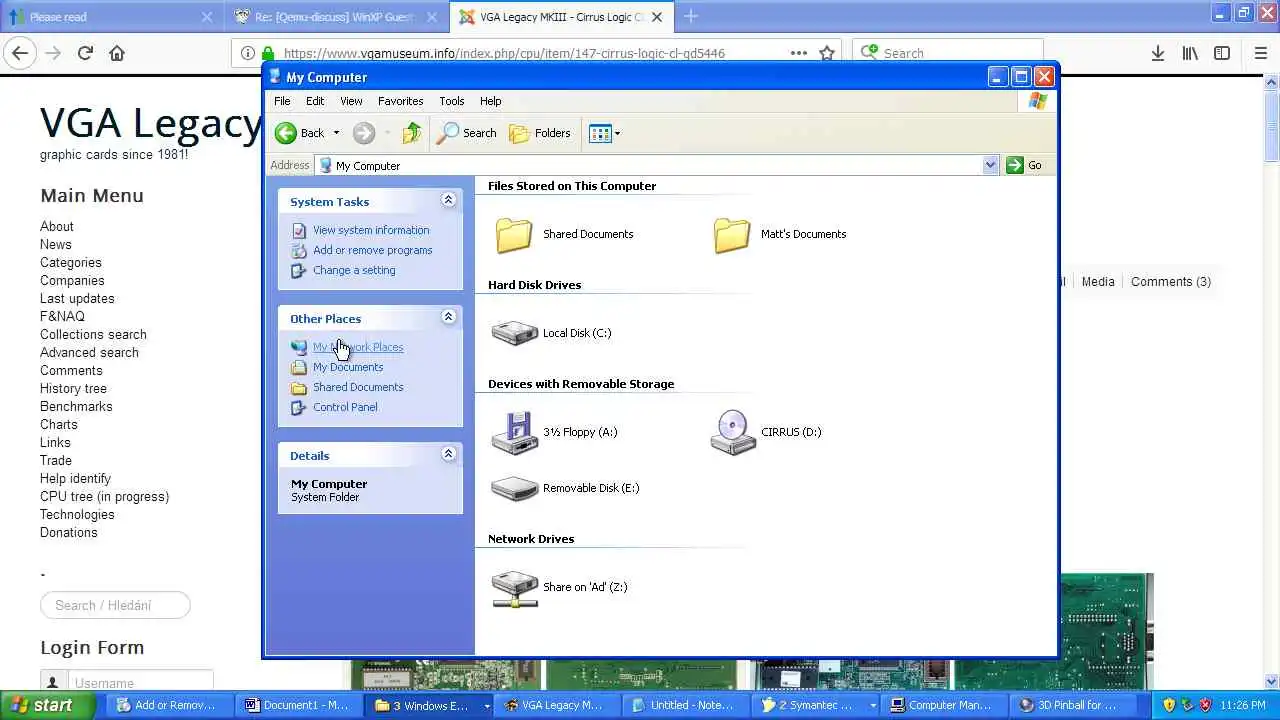Toggle the Firefox sidebar icon
Screen dimensions: 1280x720
coord(1222,53)
